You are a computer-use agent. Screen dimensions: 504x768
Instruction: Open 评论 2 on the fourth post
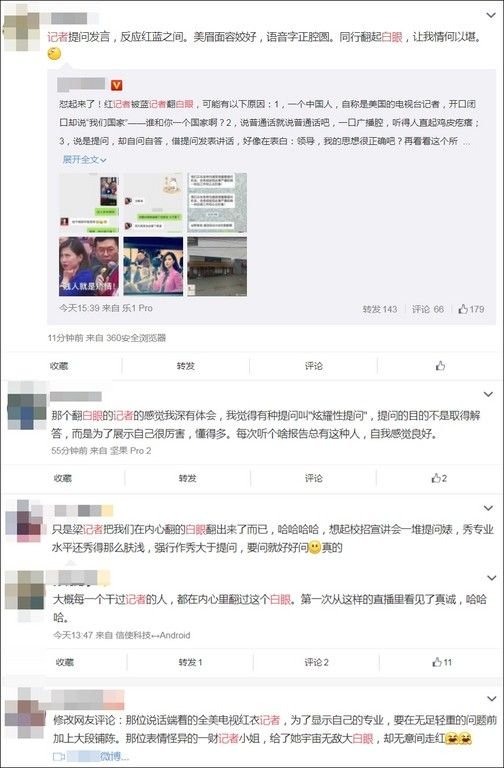click(316, 662)
